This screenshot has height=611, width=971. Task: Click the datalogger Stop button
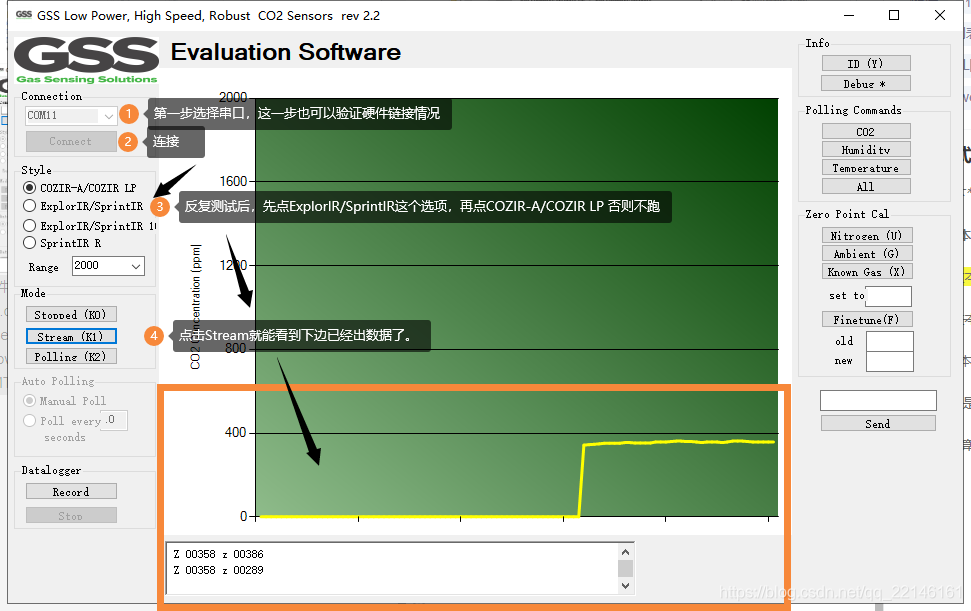tap(71, 515)
